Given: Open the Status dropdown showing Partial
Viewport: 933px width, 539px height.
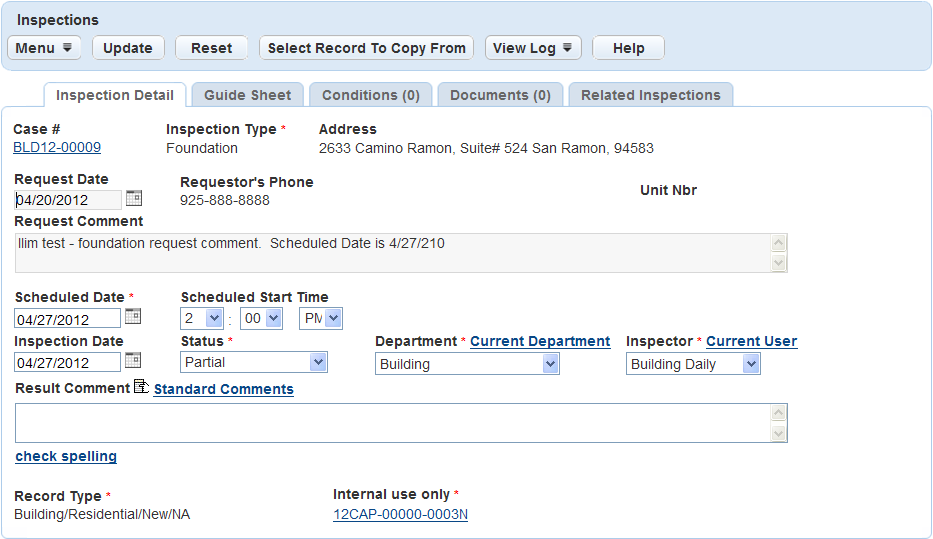Looking at the screenshot, I should (x=254, y=362).
